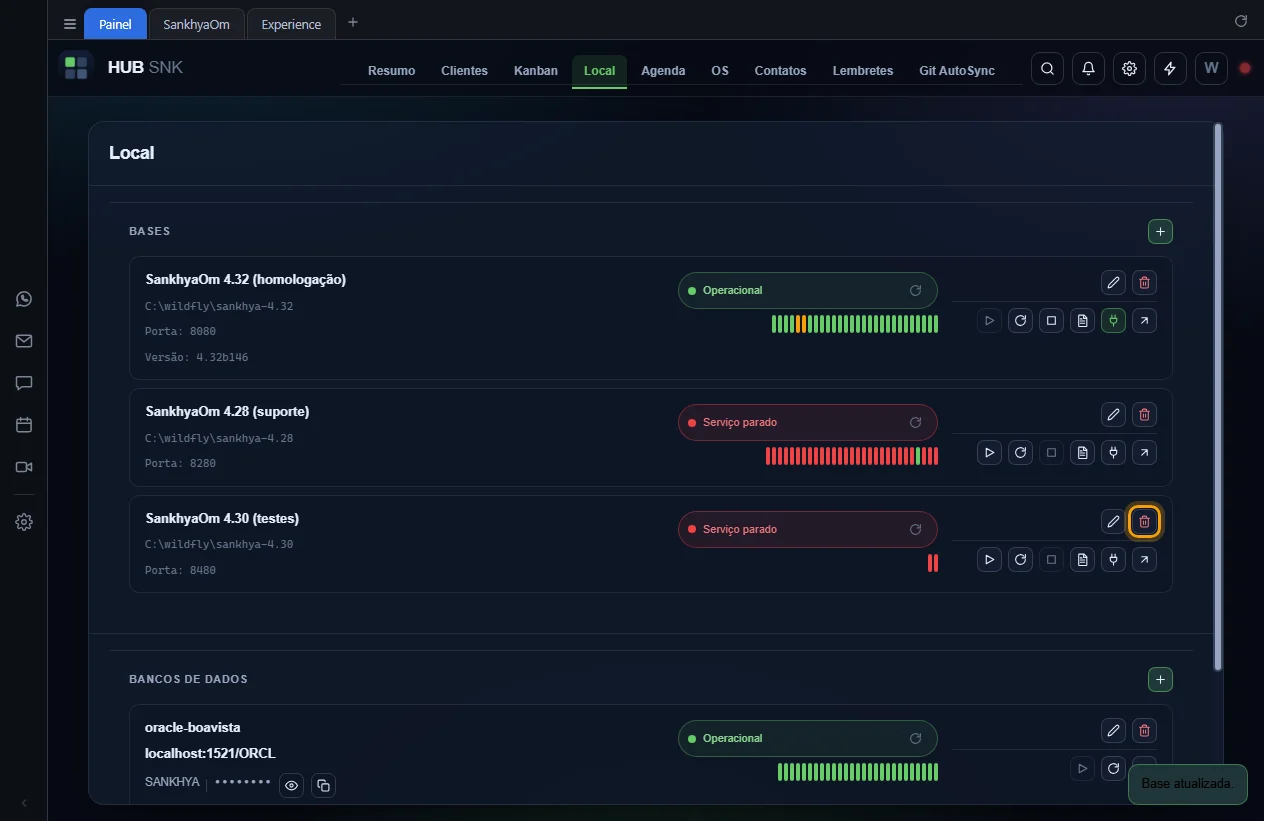Open the video camera item in sidebar
1264x821 pixels.
pyautogui.click(x=24, y=467)
